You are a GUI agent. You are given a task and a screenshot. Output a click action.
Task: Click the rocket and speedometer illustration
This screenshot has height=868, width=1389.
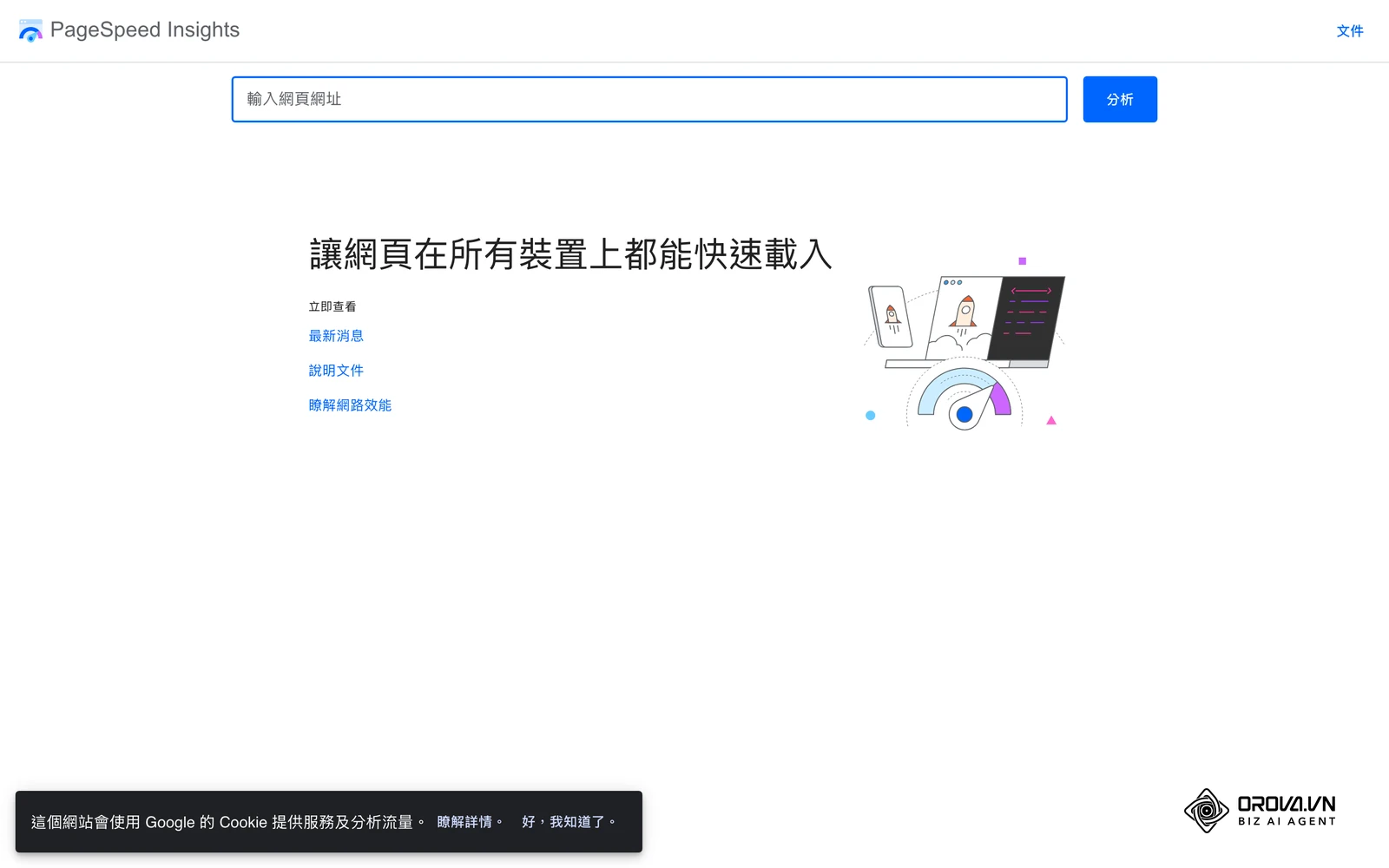tap(964, 344)
